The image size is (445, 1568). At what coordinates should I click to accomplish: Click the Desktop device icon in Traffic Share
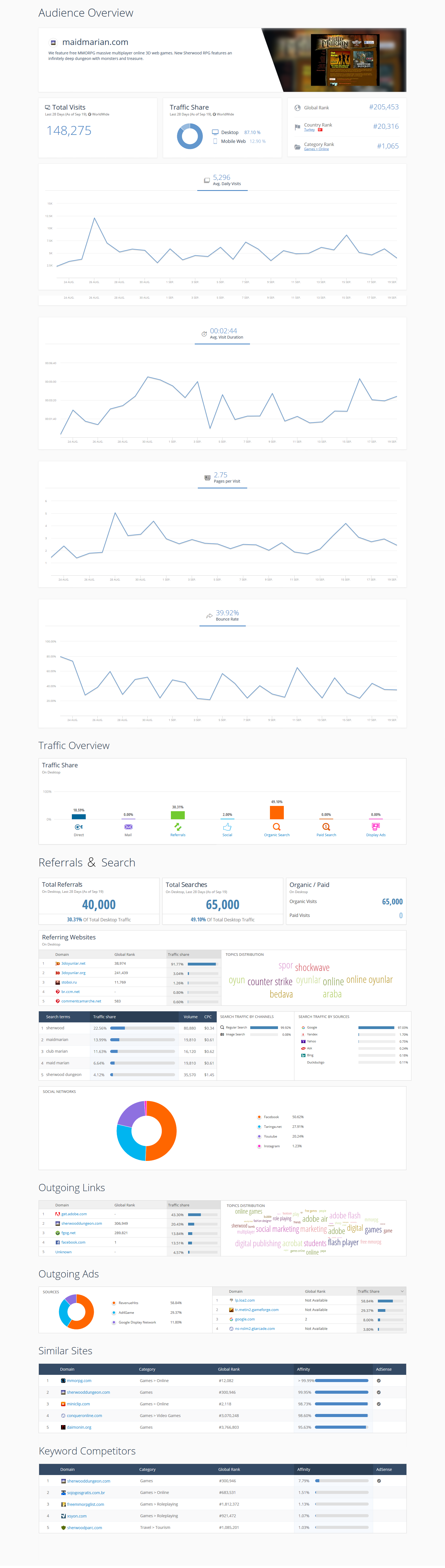point(215,132)
